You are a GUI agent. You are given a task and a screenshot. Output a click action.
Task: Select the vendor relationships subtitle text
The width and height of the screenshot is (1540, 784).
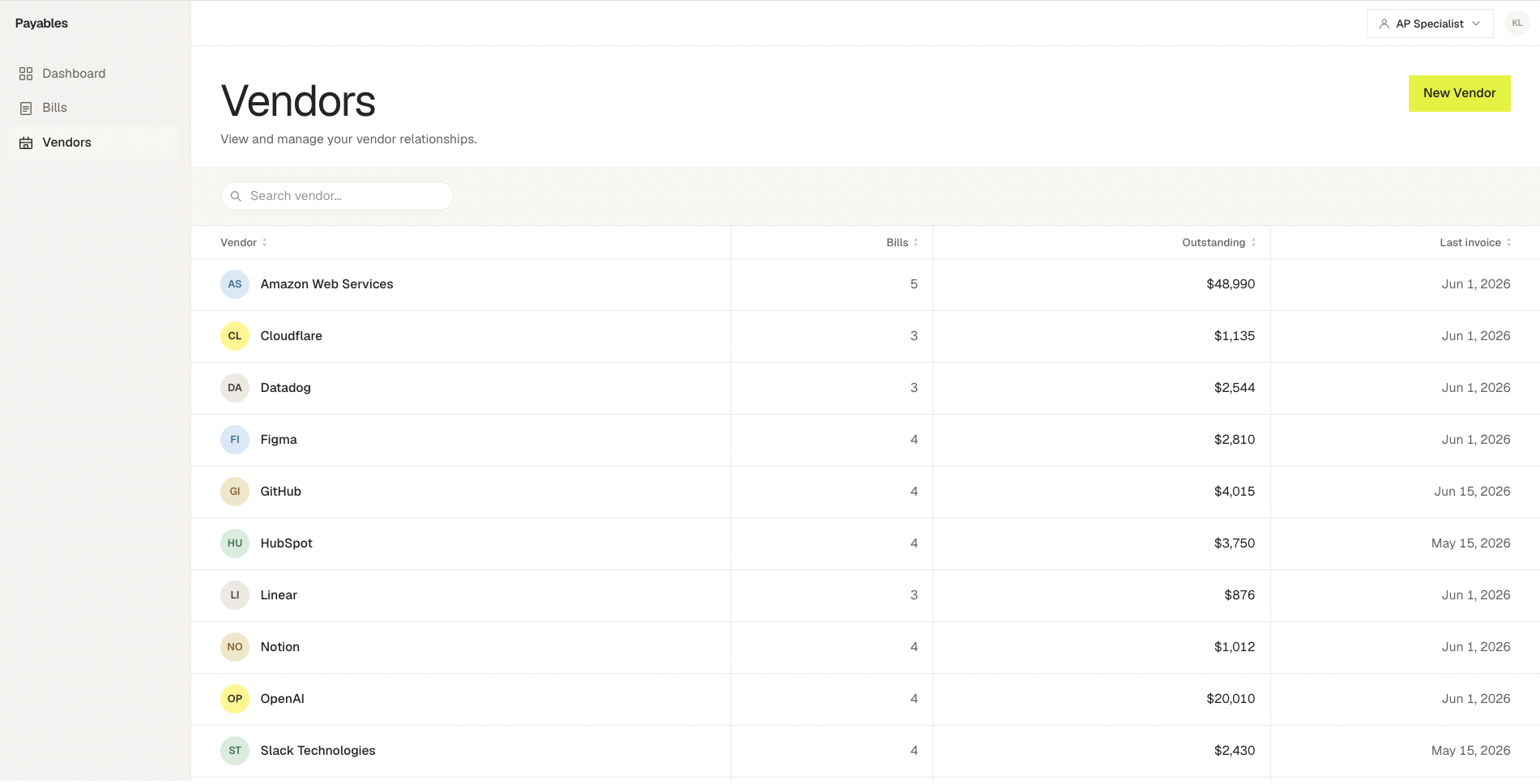pos(348,139)
